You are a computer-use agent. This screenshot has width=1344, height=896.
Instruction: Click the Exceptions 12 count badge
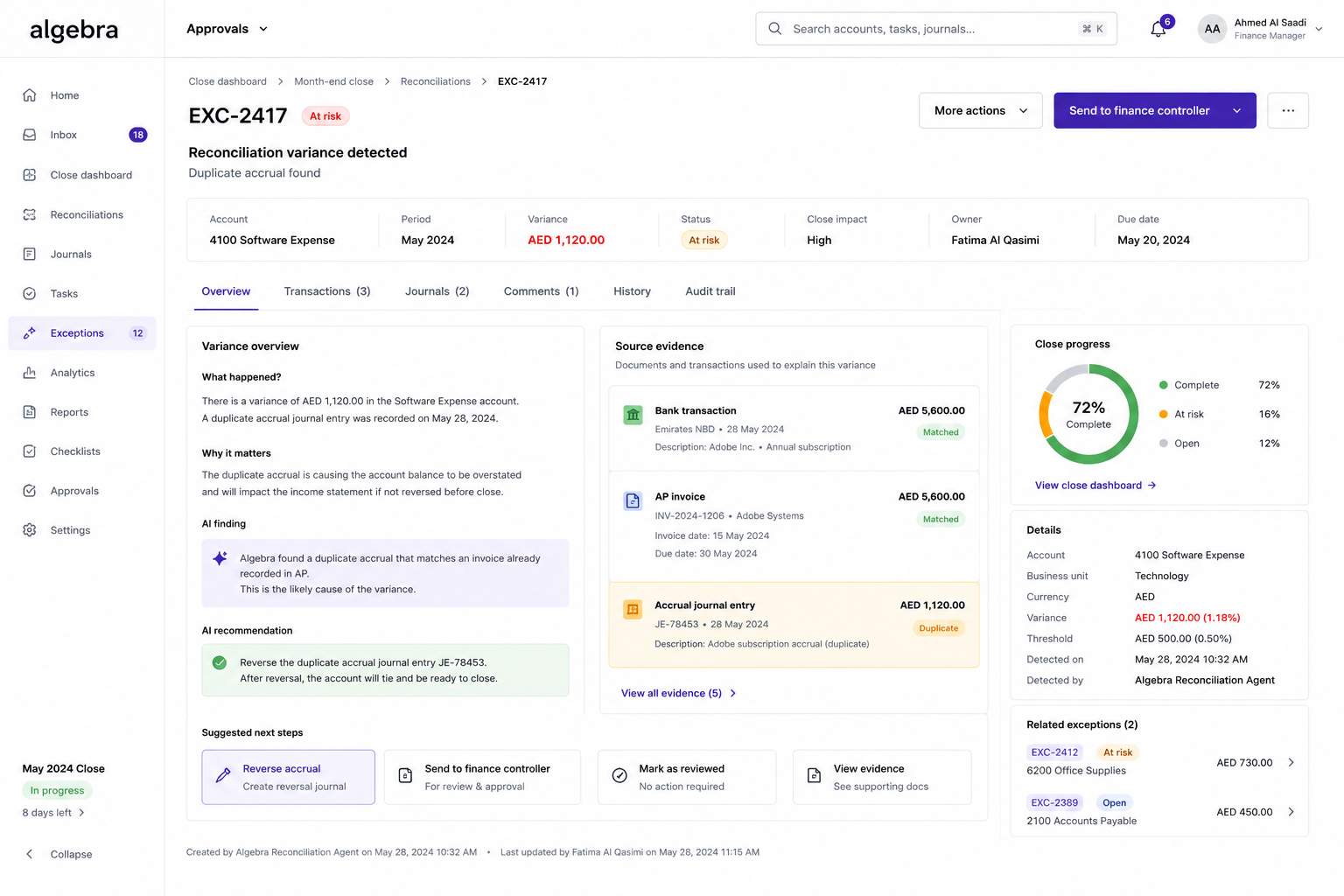[x=137, y=333]
